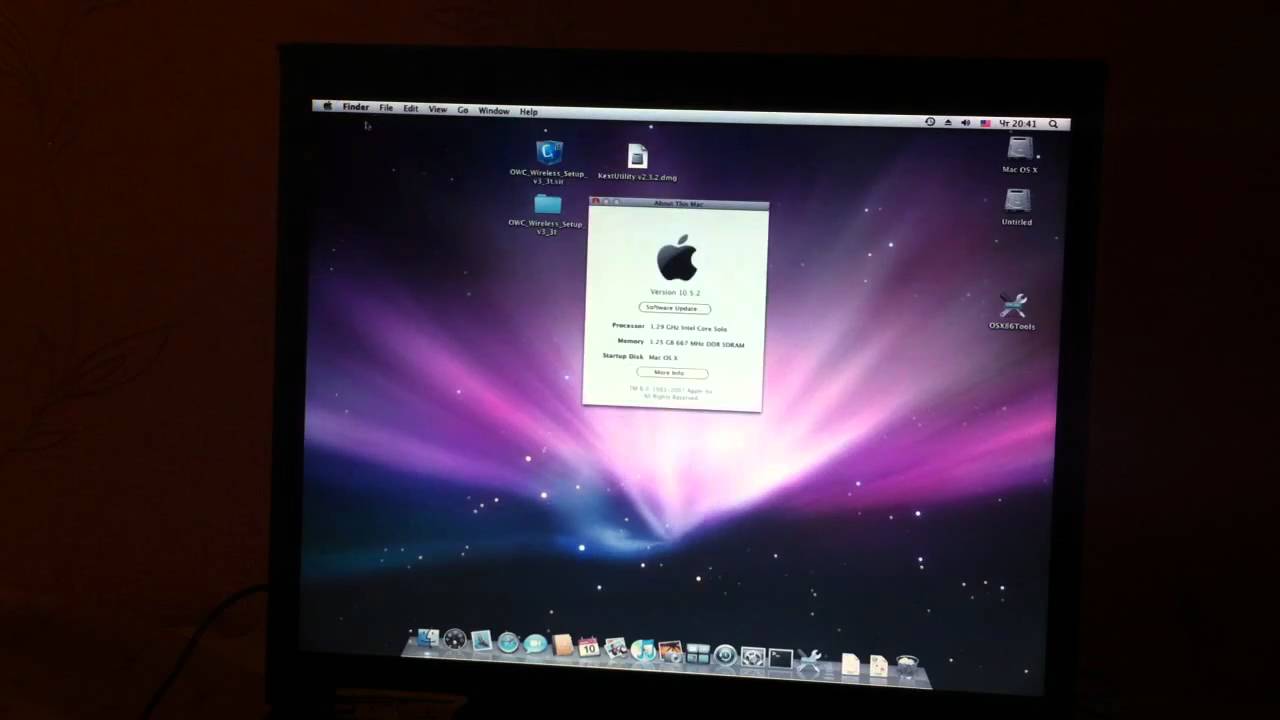Open the Trash in the Dock
Image resolution: width=1280 pixels, height=720 pixels.
tap(906, 665)
